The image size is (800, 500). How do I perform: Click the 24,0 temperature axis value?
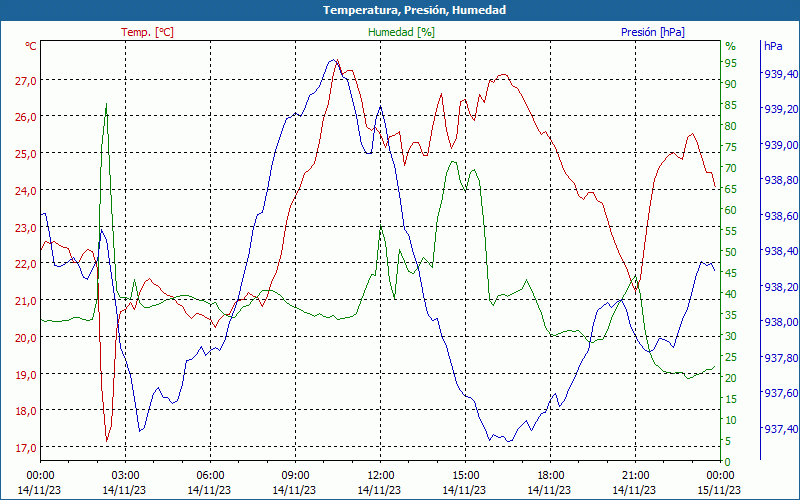pyautogui.click(x=26, y=190)
